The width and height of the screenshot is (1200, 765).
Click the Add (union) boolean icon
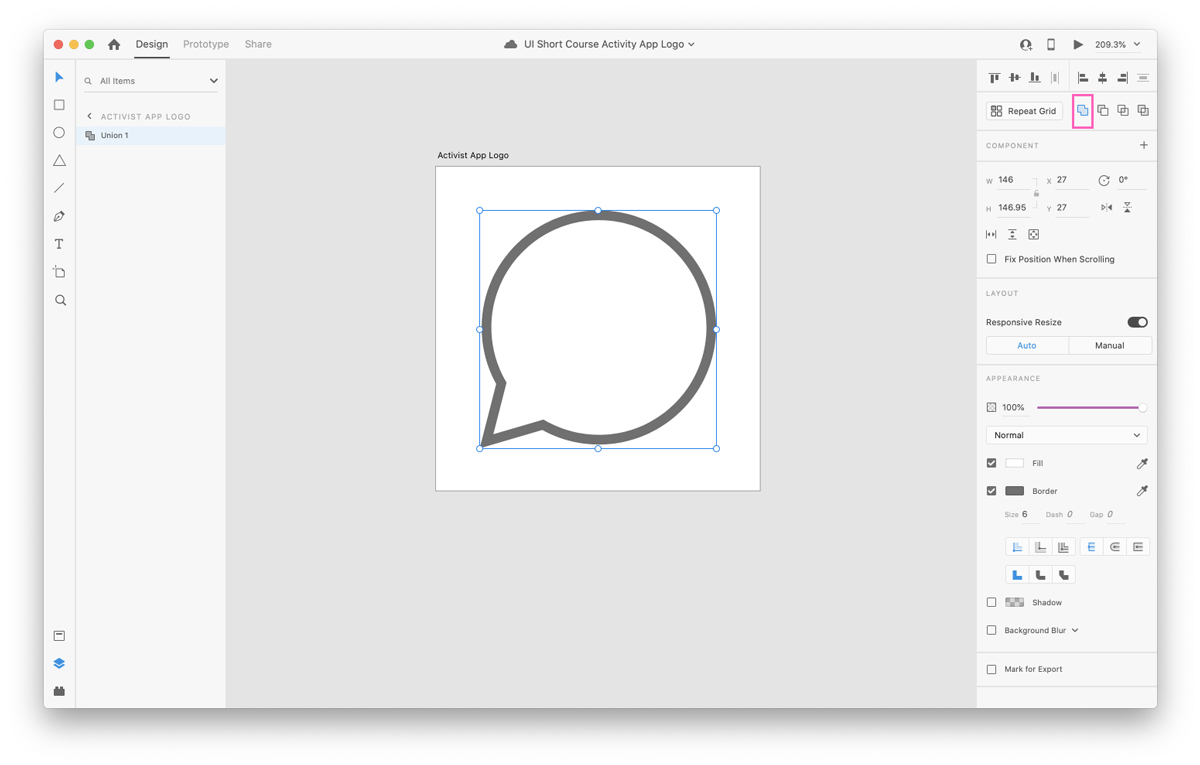[1082, 111]
